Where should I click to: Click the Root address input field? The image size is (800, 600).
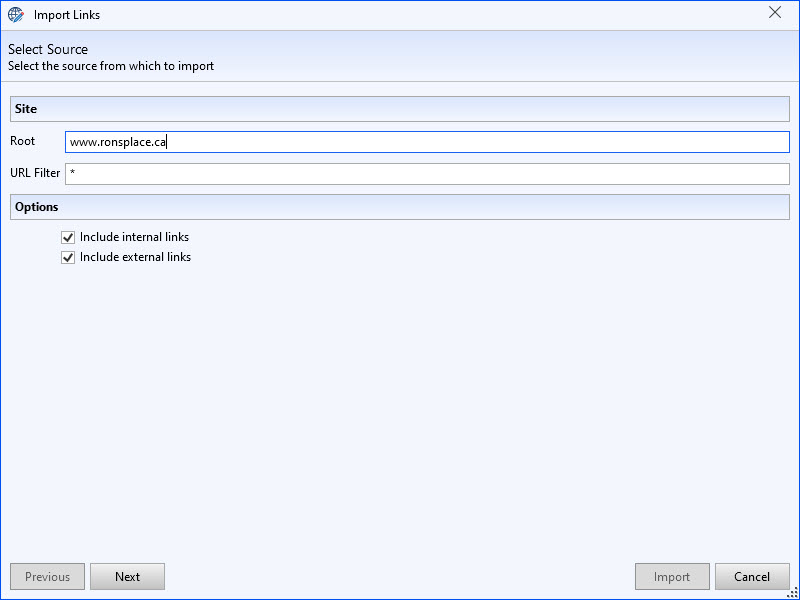tap(427, 142)
